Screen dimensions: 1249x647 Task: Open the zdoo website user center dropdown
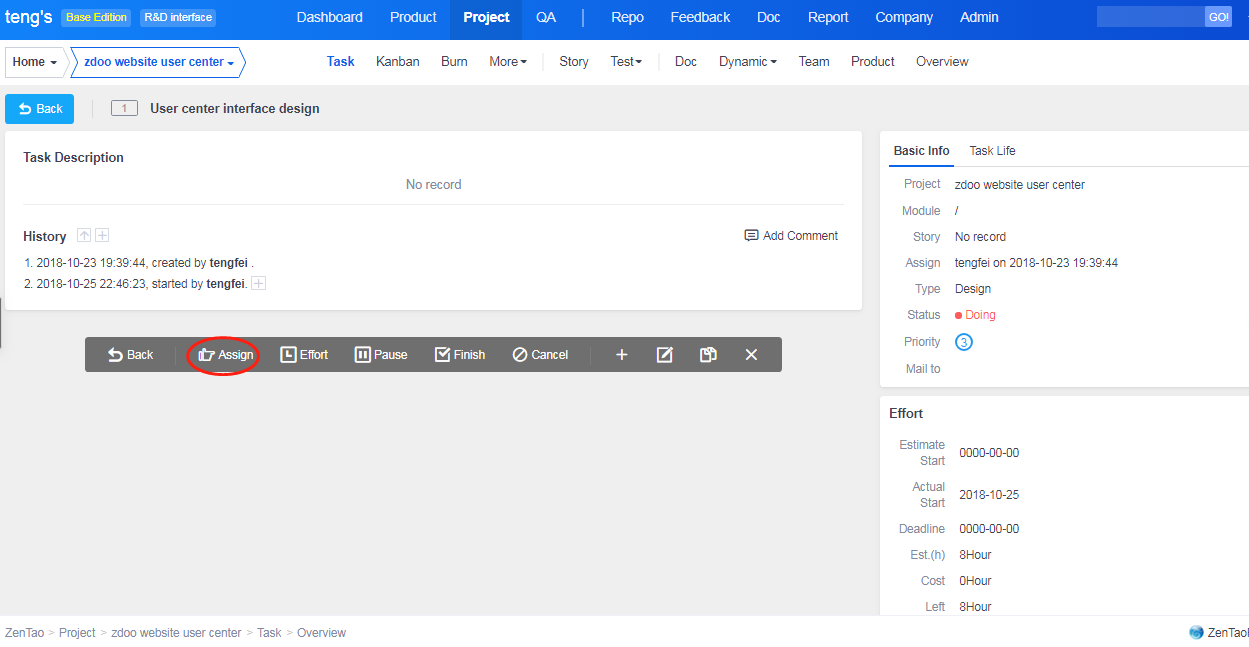[159, 62]
